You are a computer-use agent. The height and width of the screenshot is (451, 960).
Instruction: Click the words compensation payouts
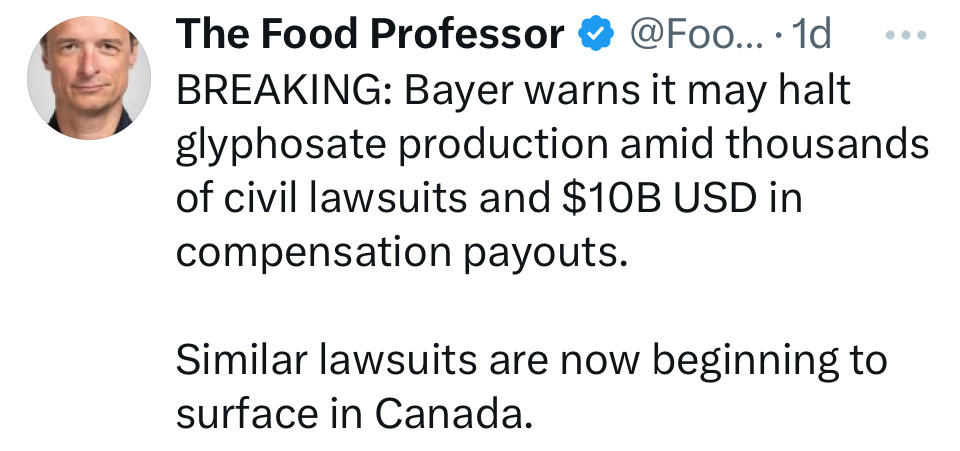402,252
